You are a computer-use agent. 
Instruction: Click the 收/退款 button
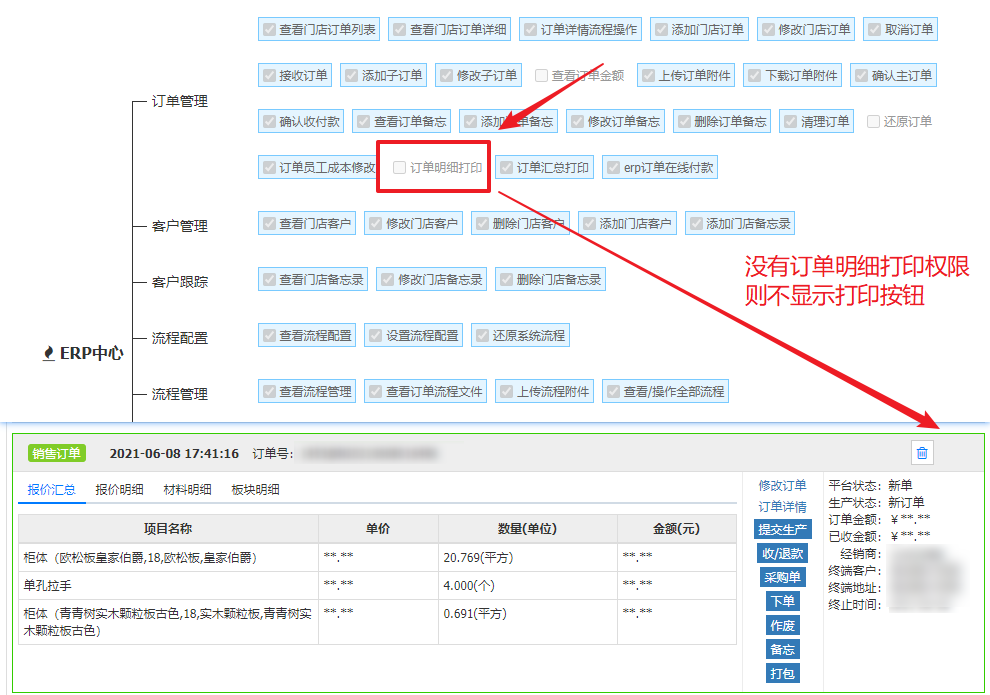pyautogui.click(x=782, y=553)
